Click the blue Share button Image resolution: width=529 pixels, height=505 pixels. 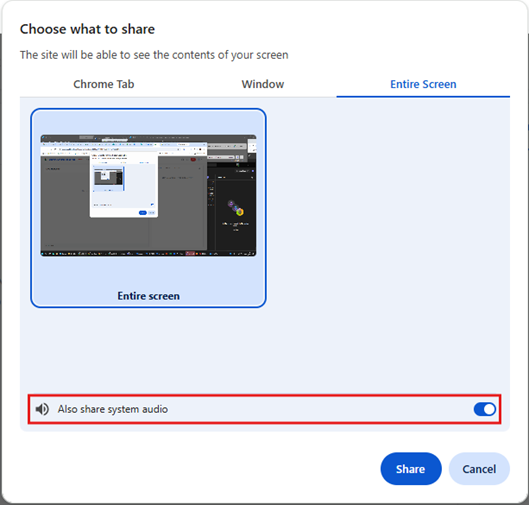point(411,469)
